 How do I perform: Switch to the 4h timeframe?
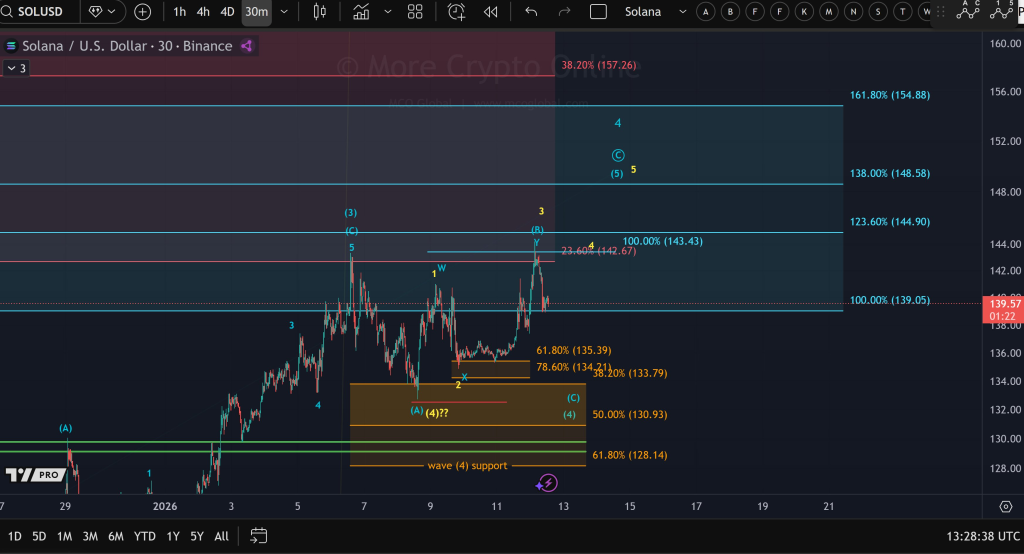pyautogui.click(x=203, y=12)
